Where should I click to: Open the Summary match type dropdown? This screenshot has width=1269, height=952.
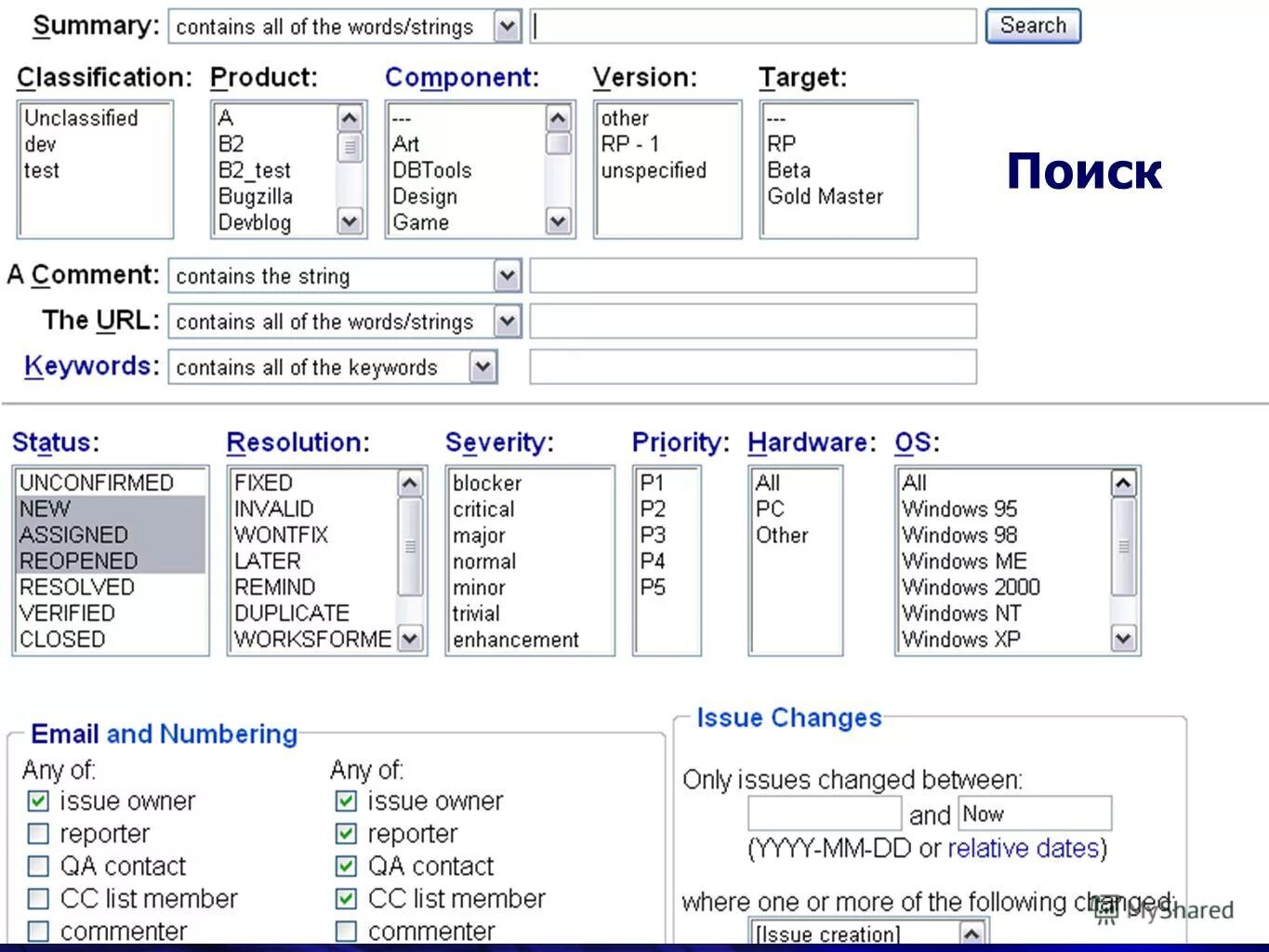tap(344, 26)
